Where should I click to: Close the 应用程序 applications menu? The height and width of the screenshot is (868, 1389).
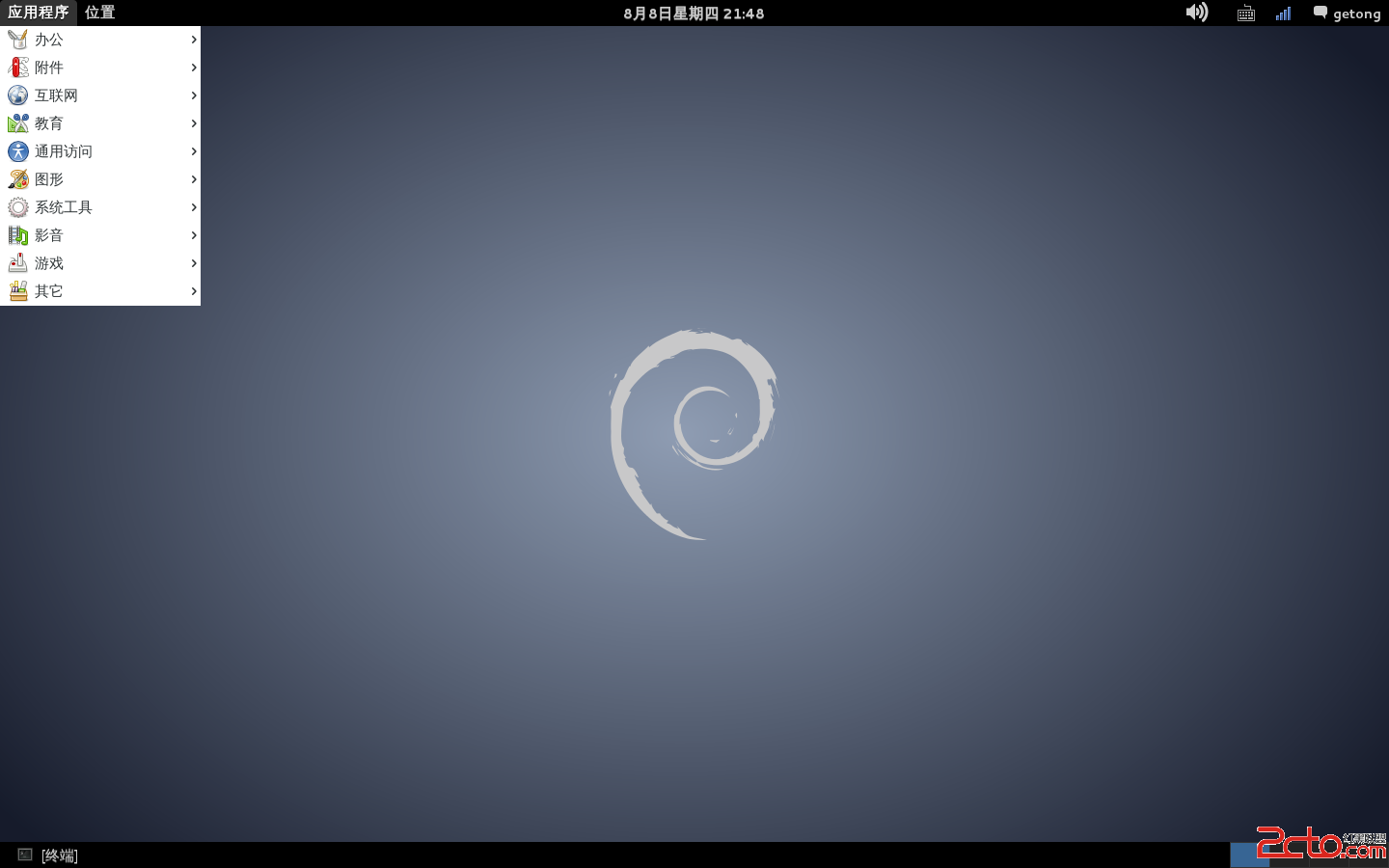(x=39, y=13)
